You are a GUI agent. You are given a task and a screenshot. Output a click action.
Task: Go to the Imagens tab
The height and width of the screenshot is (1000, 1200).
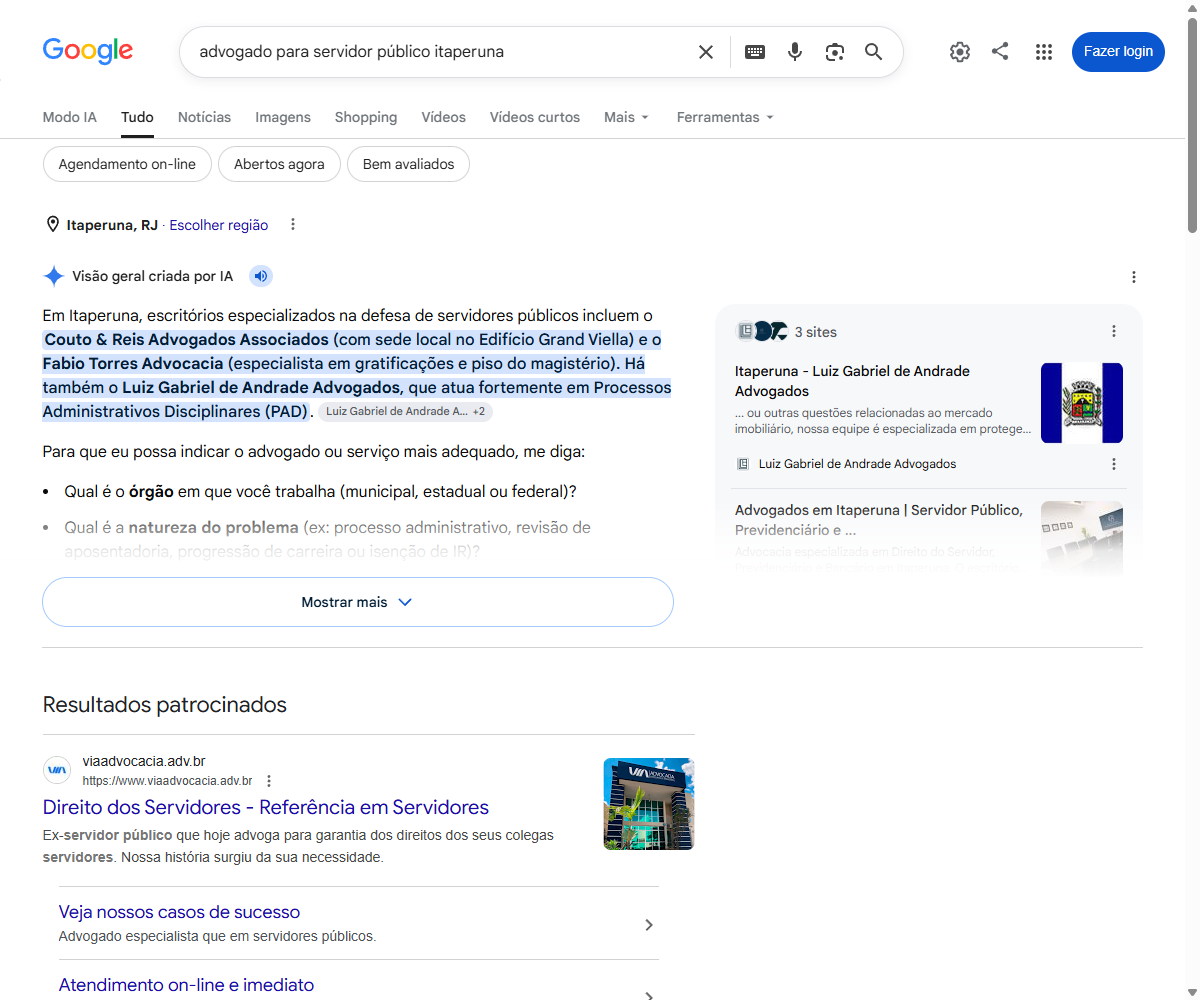point(283,117)
